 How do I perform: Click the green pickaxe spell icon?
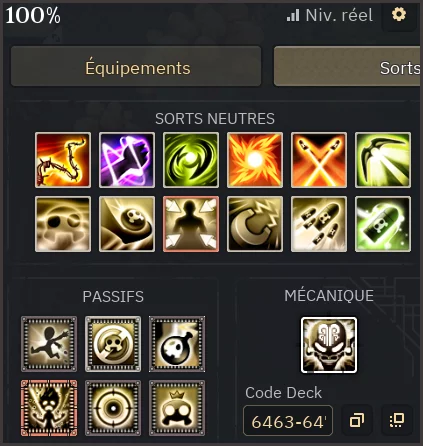383,160
